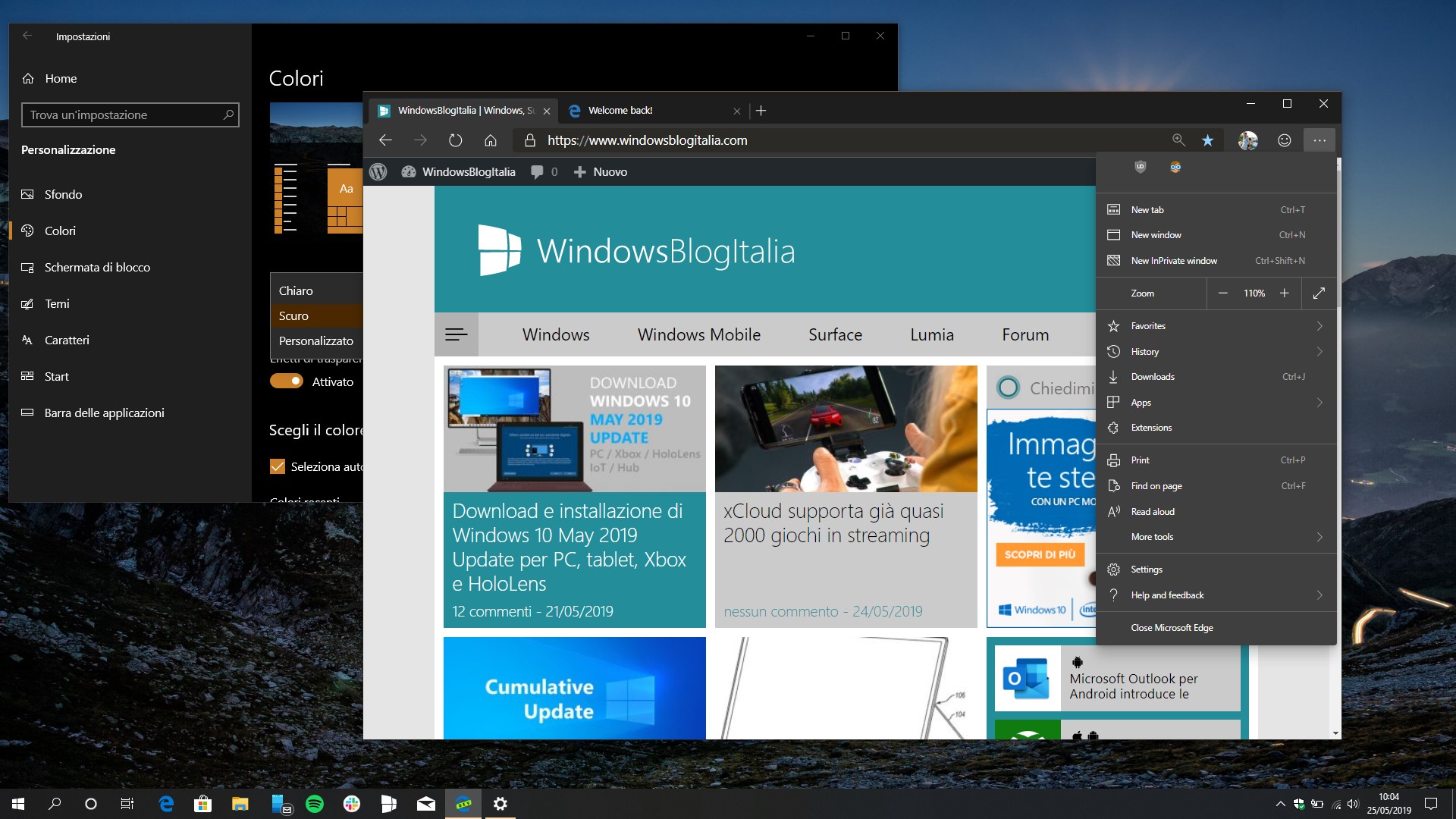Toggle the transparency effects switch Attivato

287,381
